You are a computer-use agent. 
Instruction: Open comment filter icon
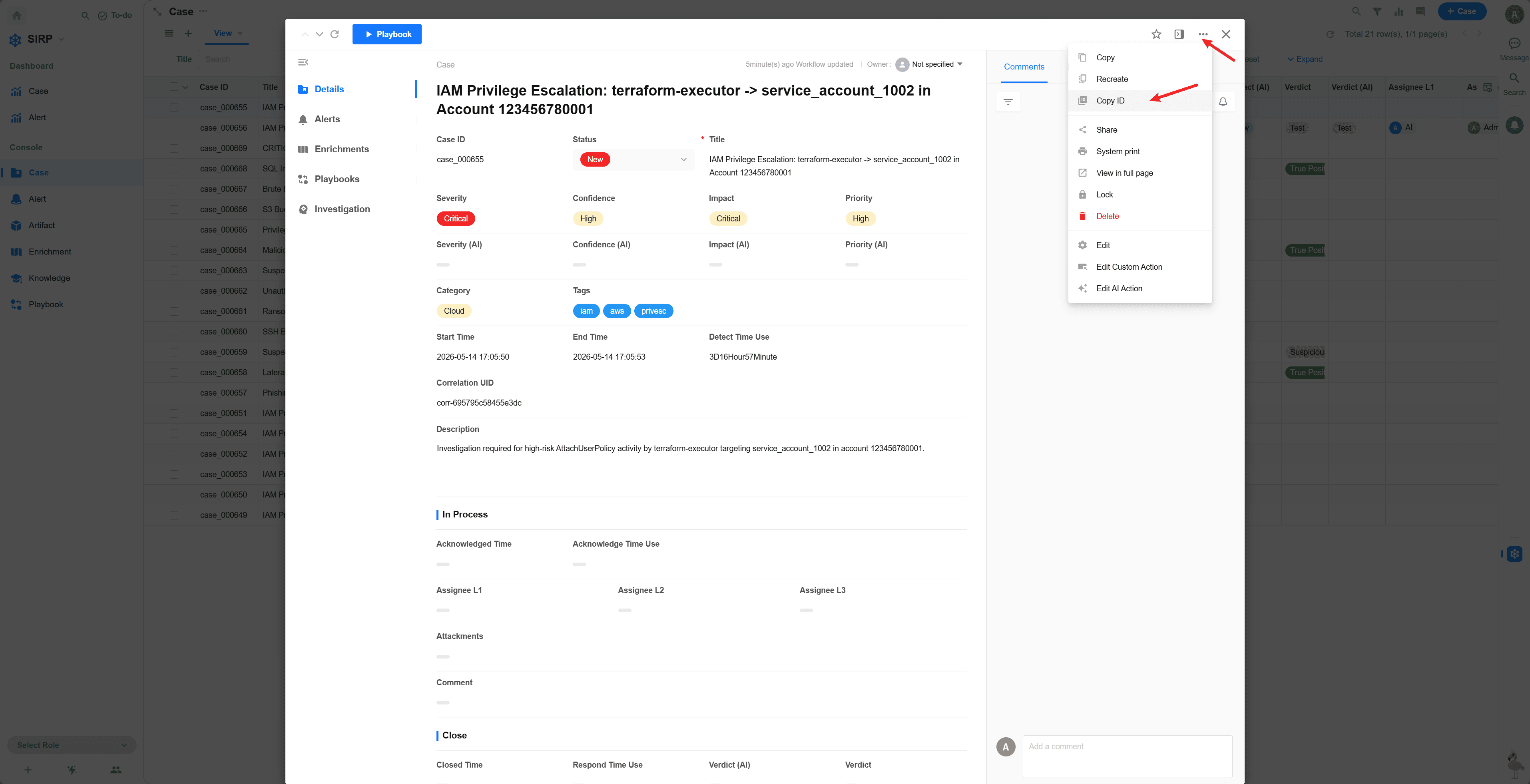pyautogui.click(x=1008, y=101)
